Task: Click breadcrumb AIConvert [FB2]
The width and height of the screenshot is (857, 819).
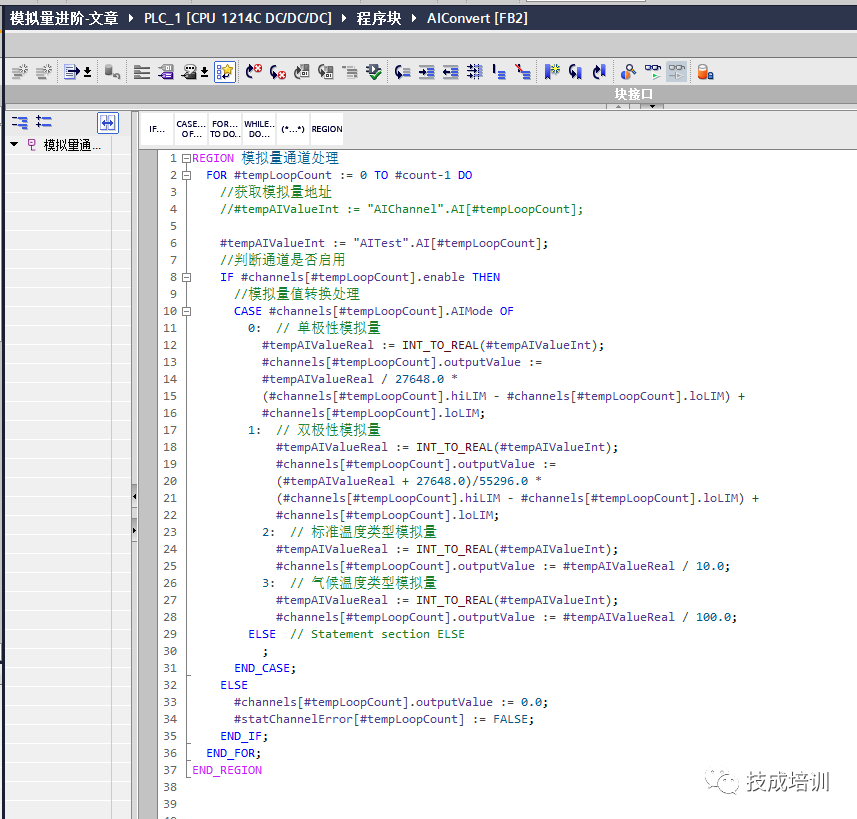Action: [x=477, y=18]
